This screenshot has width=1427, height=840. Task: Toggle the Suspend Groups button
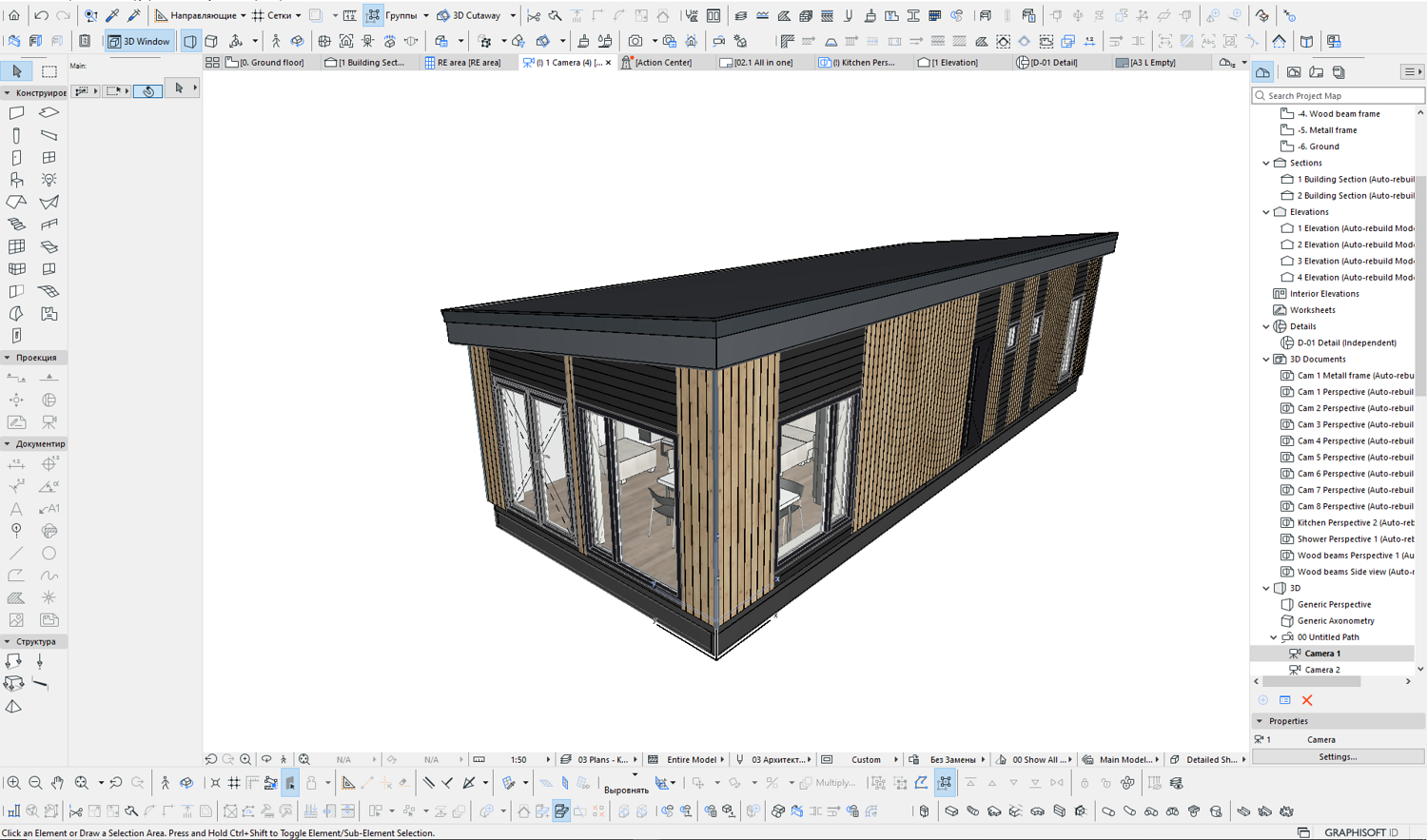point(373,15)
